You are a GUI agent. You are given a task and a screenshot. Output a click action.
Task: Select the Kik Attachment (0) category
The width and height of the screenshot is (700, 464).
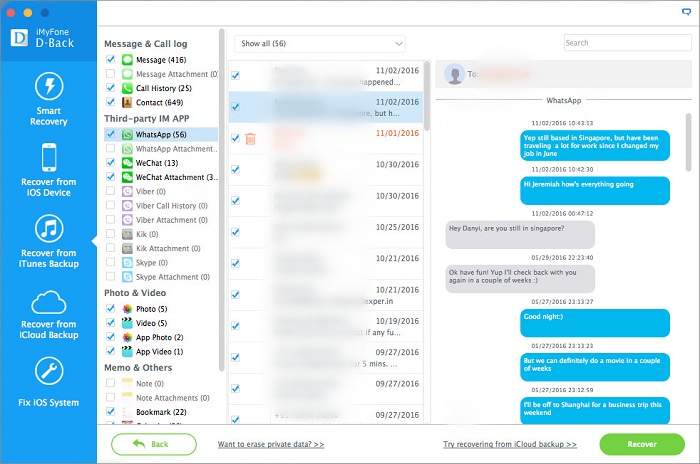tap(168, 248)
